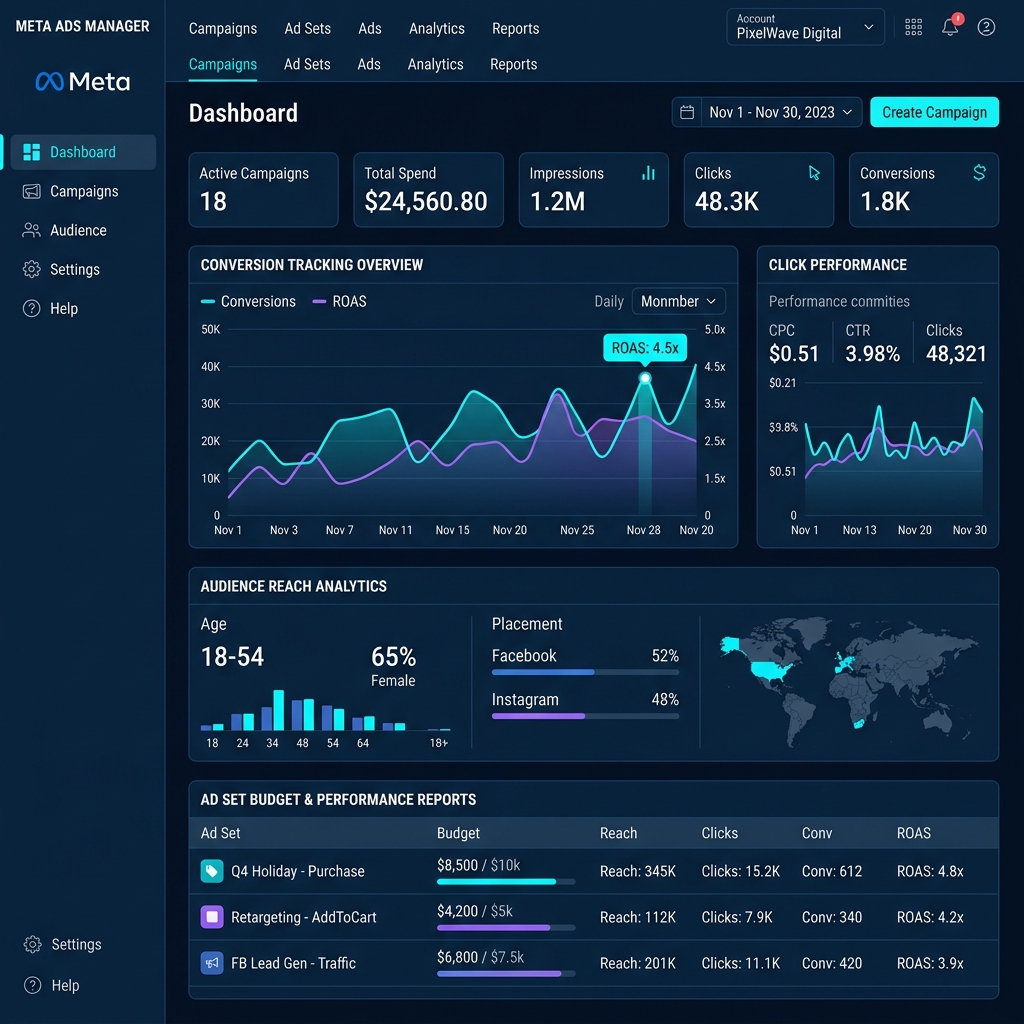The image size is (1024, 1024).
Task: Toggle the Conversions legend series
Action: click(x=248, y=301)
